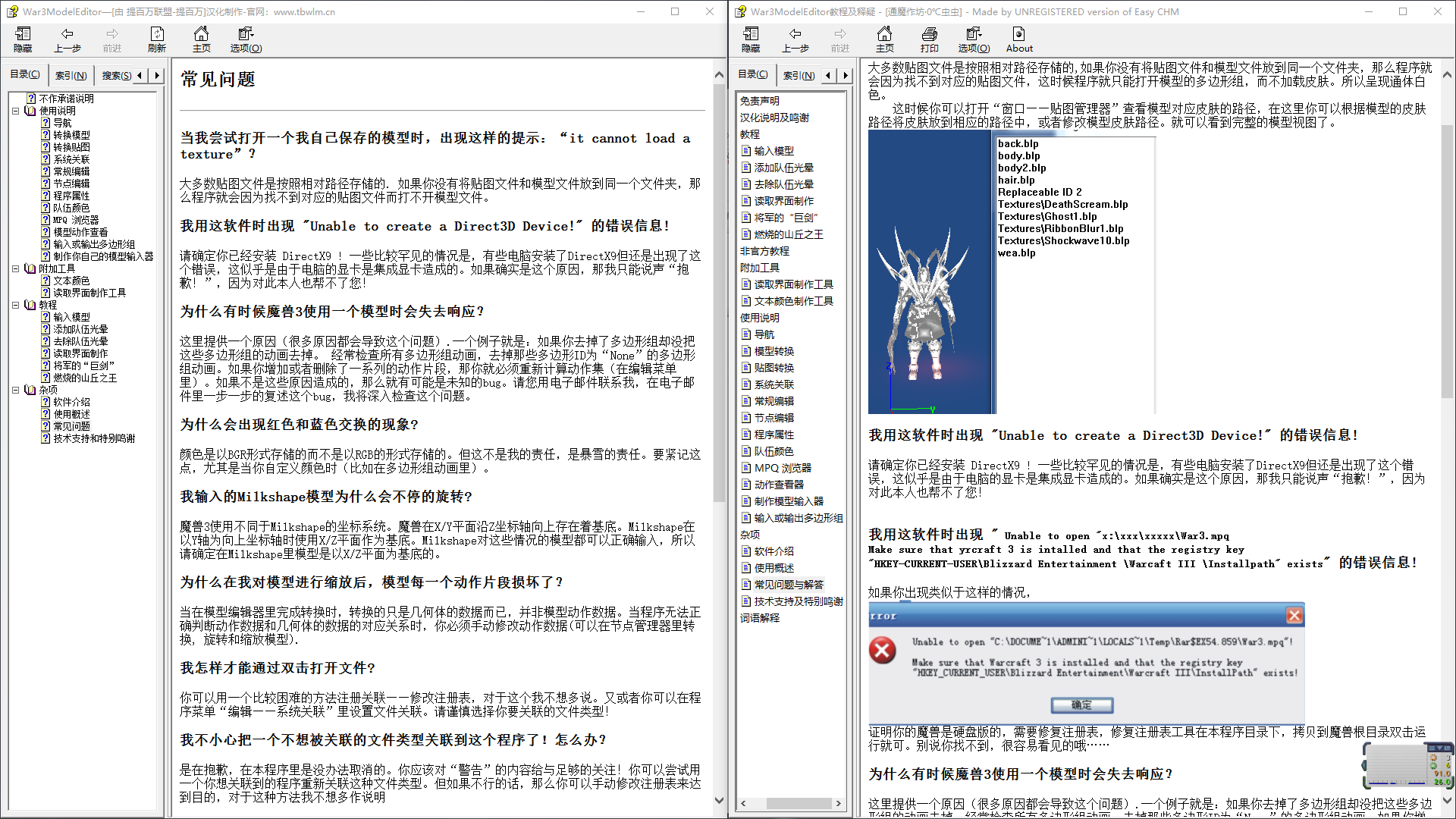Image resolution: width=1456 pixels, height=819 pixels.
Task: Open 选项 options in left window toolbar
Action: click(x=246, y=39)
